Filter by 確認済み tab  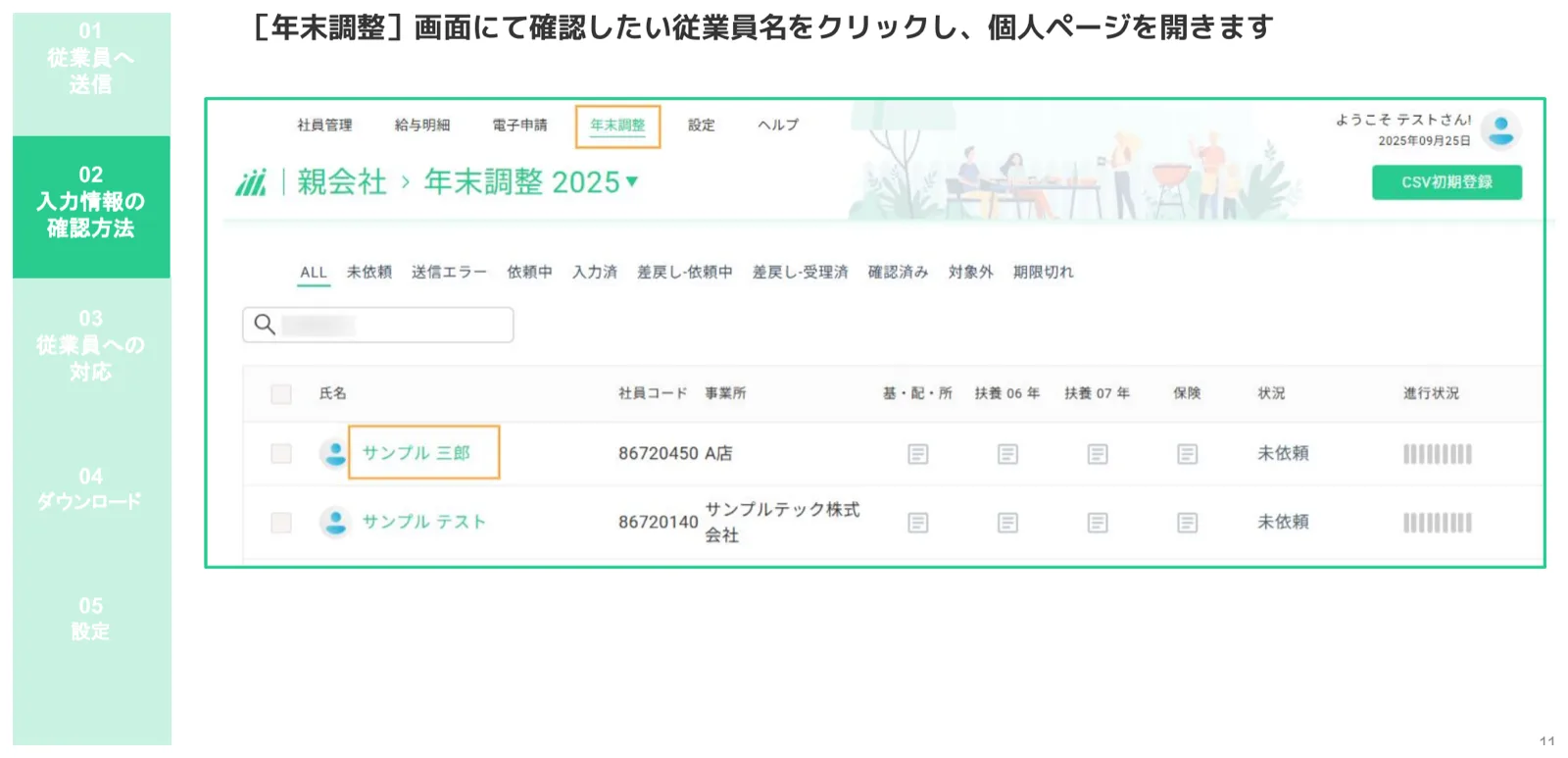pyautogui.click(x=898, y=273)
